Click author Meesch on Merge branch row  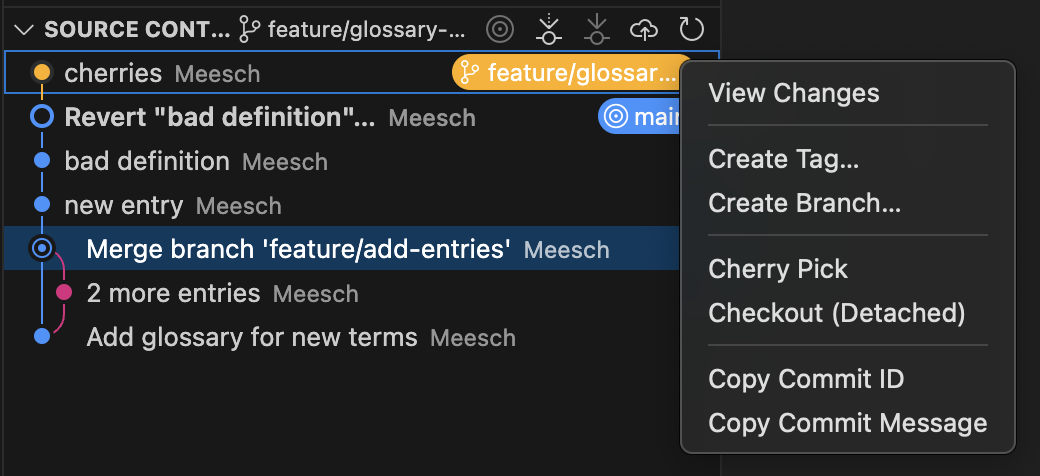[566, 250]
